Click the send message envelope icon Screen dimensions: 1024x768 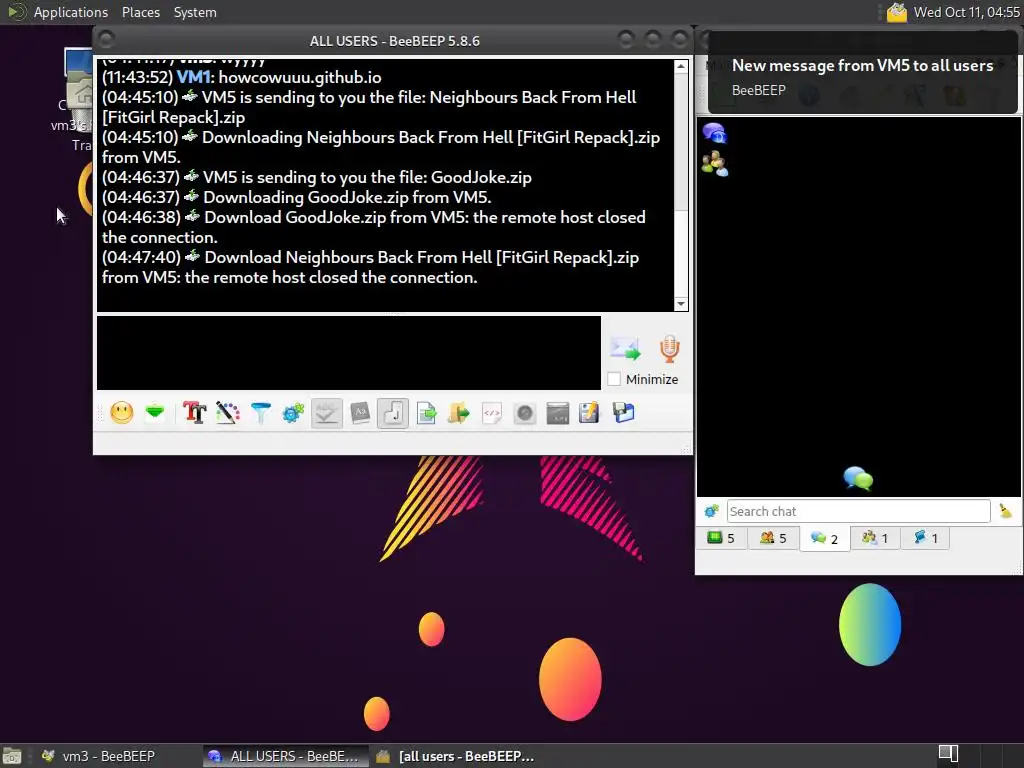tap(625, 349)
